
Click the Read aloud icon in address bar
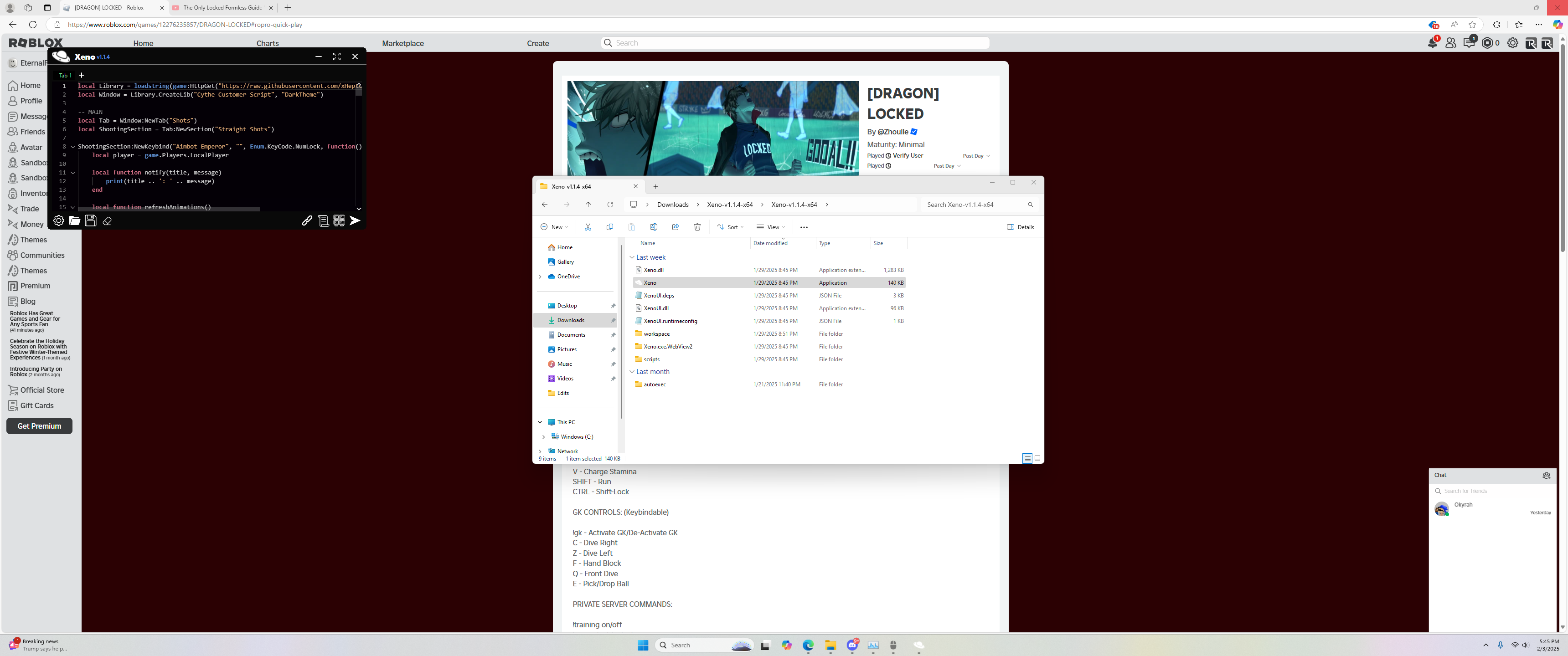pos(1454,24)
